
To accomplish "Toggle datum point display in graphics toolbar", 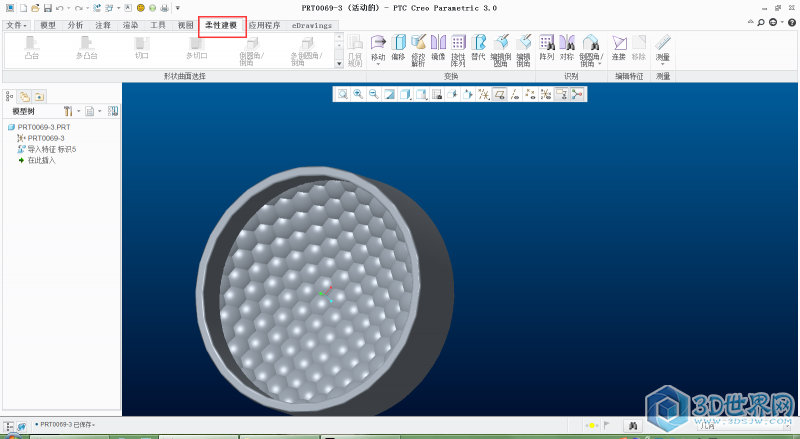I will tap(530, 94).
